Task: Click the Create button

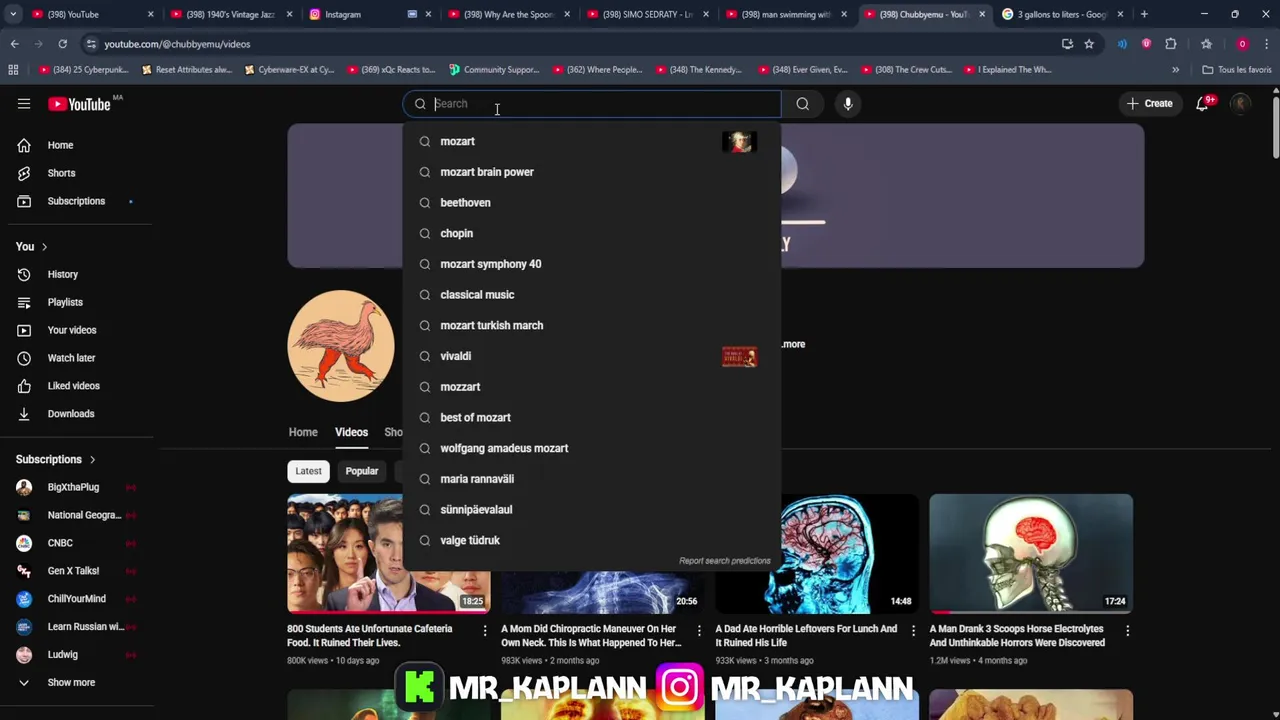Action: pos(1150,104)
